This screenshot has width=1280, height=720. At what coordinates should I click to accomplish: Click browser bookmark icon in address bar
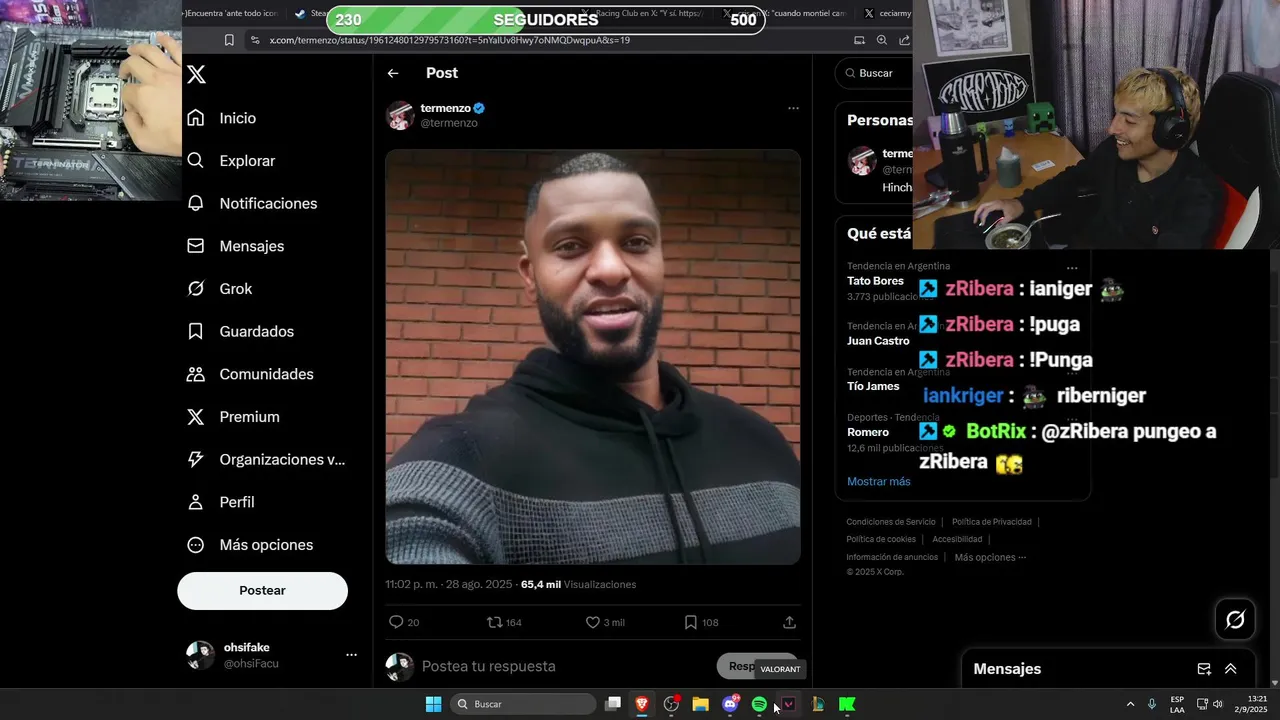point(229,40)
